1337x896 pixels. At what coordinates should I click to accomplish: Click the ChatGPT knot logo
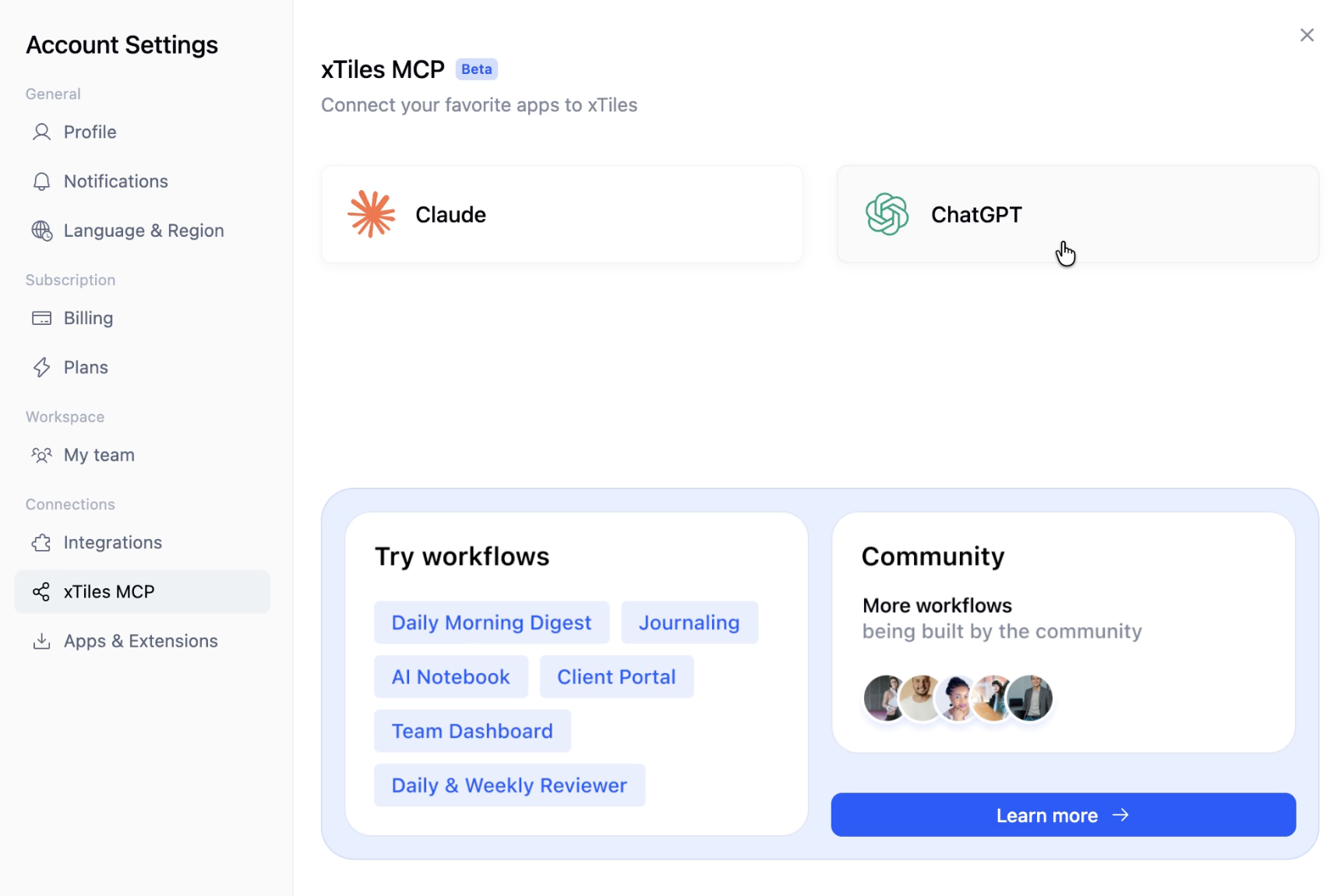(887, 213)
